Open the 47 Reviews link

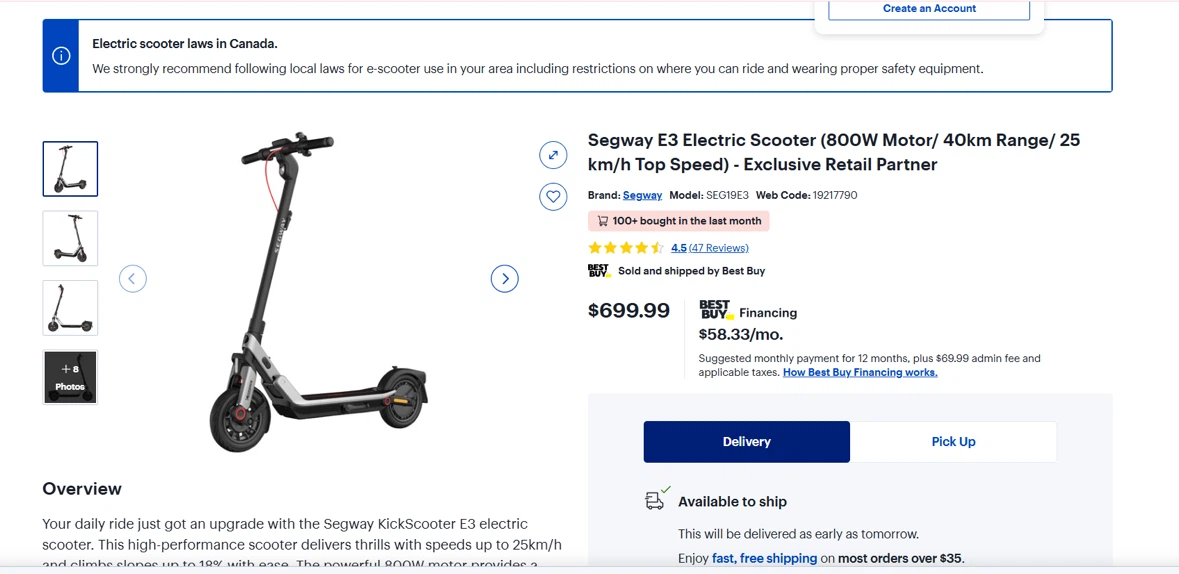719,248
